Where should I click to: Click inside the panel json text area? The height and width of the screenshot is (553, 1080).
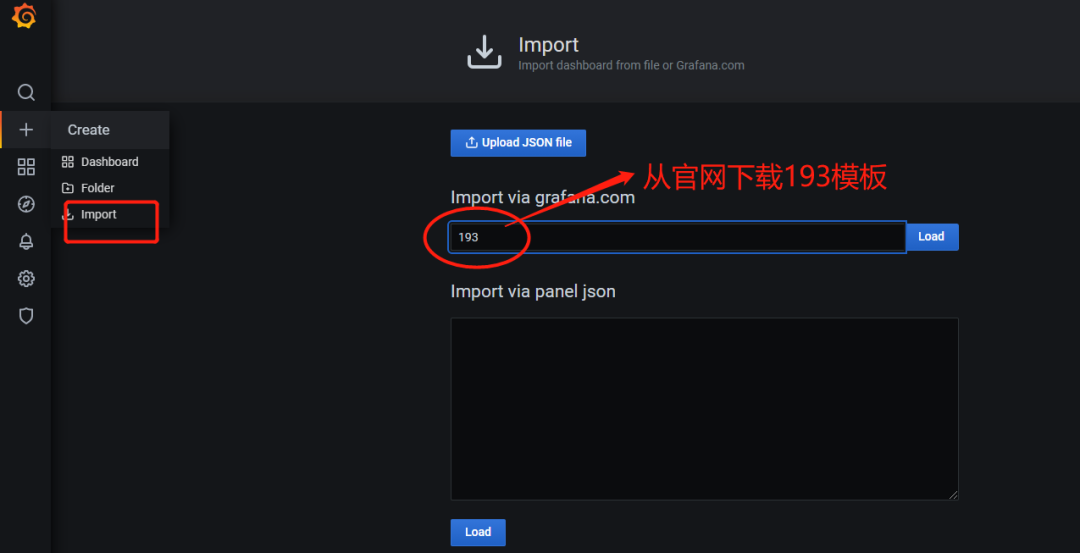[704, 408]
